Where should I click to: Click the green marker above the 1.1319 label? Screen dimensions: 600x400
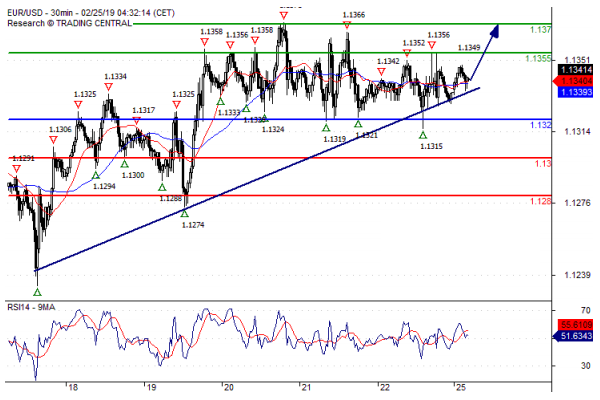pos(326,127)
